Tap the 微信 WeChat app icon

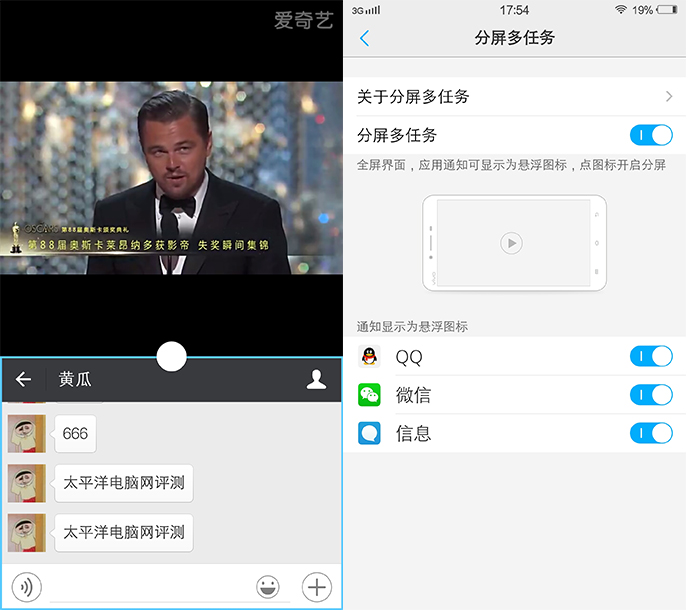[x=370, y=395]
